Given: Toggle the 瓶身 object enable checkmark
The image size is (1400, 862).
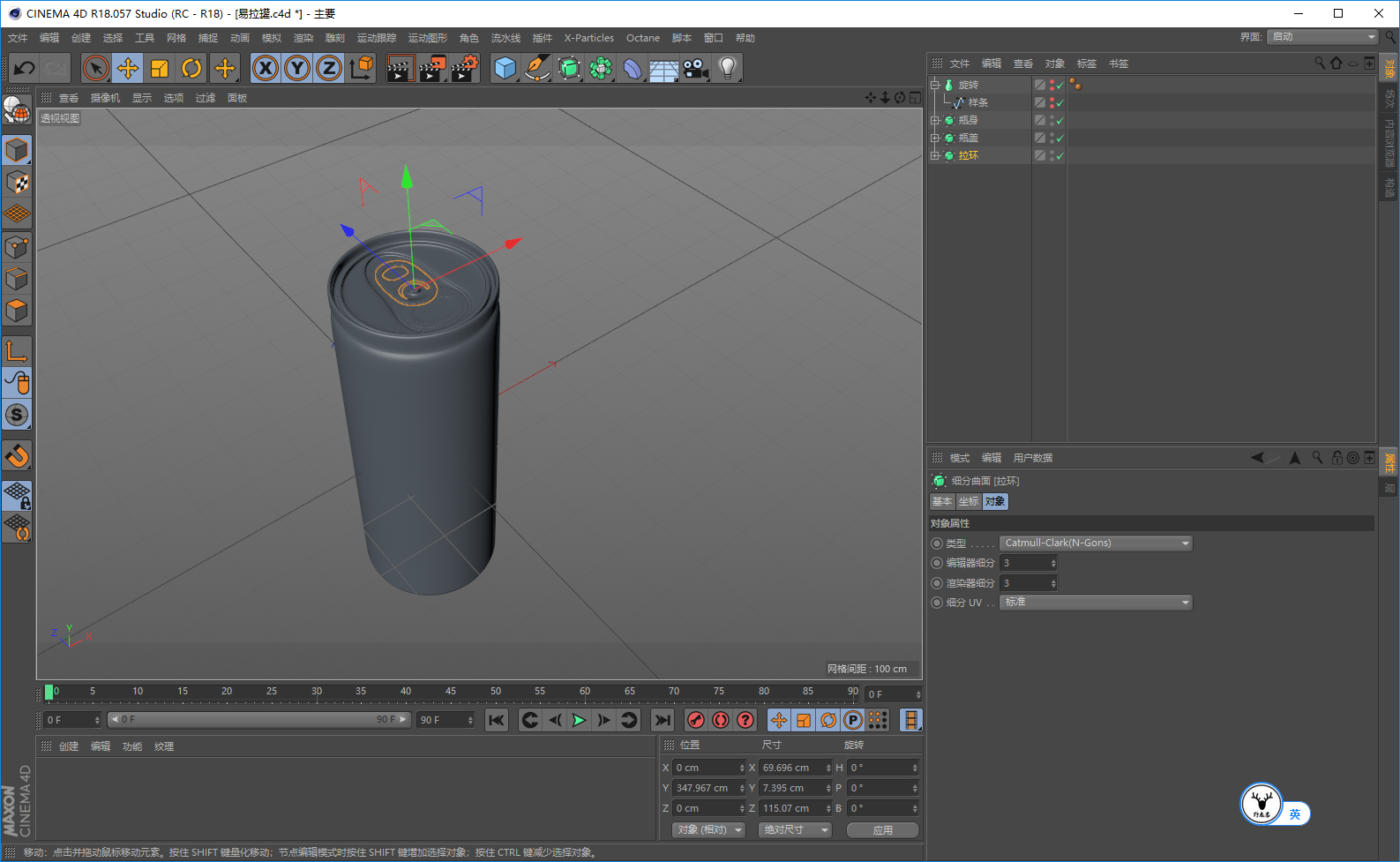Looking at the screenshot, I should (x=1059, y=121).
